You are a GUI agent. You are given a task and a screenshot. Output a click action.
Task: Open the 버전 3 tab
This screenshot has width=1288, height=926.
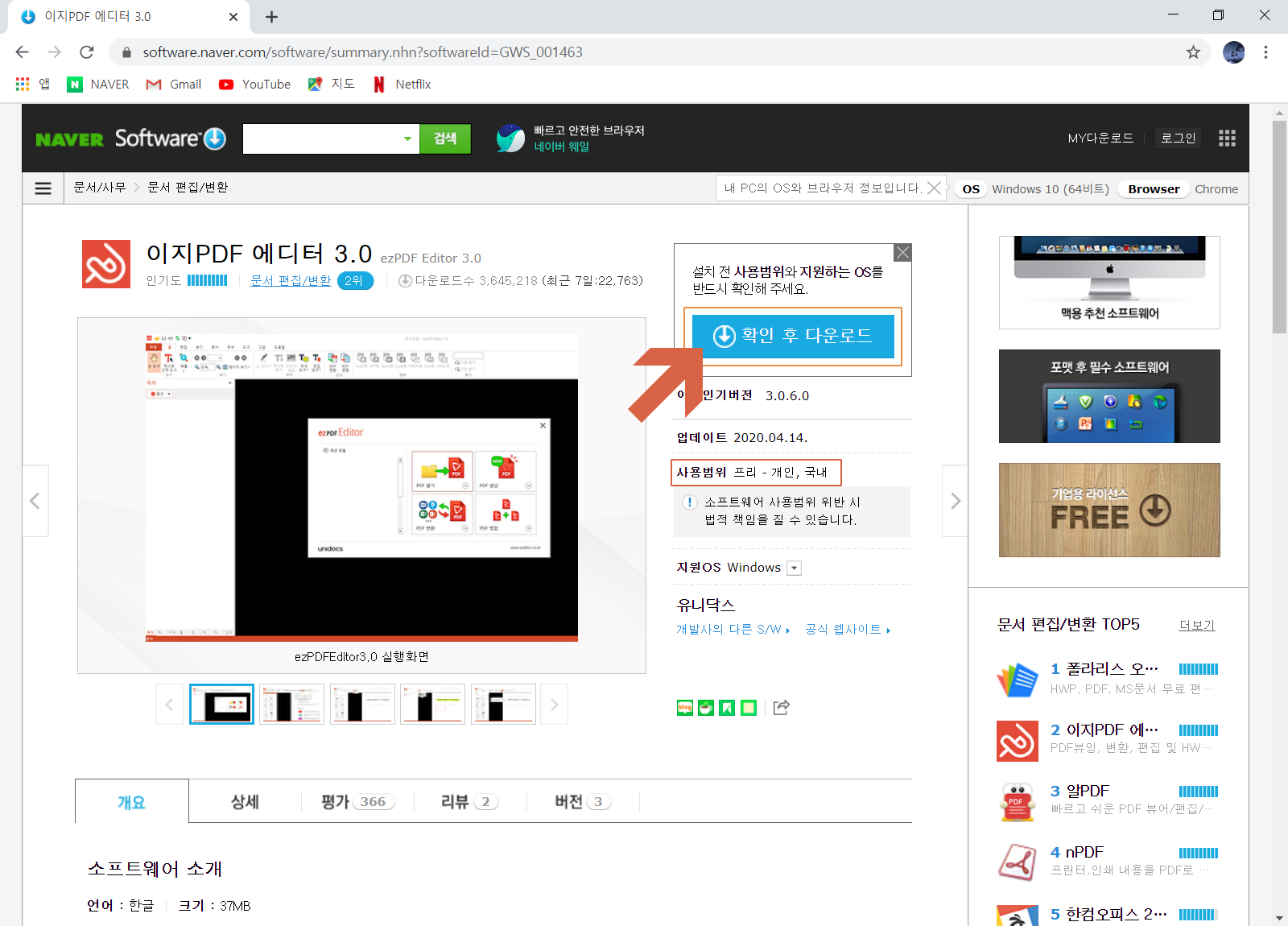click(x=583, y=801)
